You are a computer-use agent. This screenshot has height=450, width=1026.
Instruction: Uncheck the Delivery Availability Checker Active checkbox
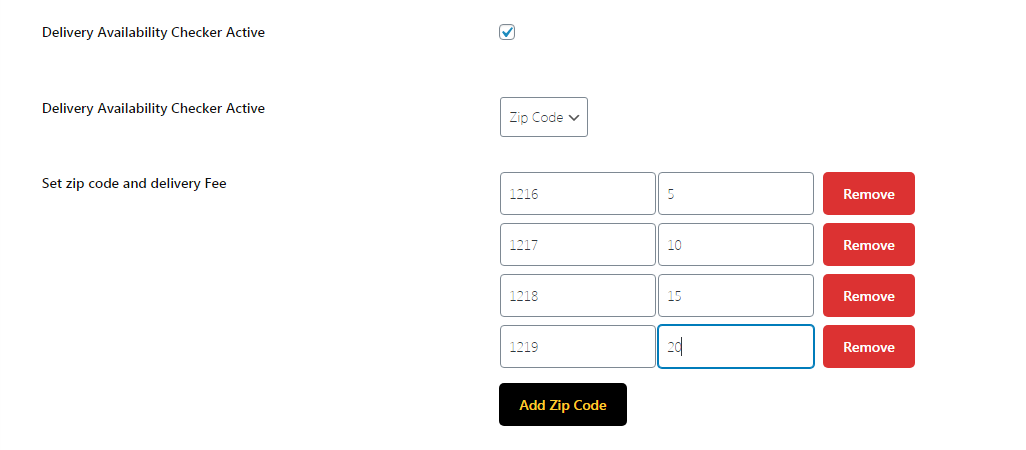[x=507, y=33]
